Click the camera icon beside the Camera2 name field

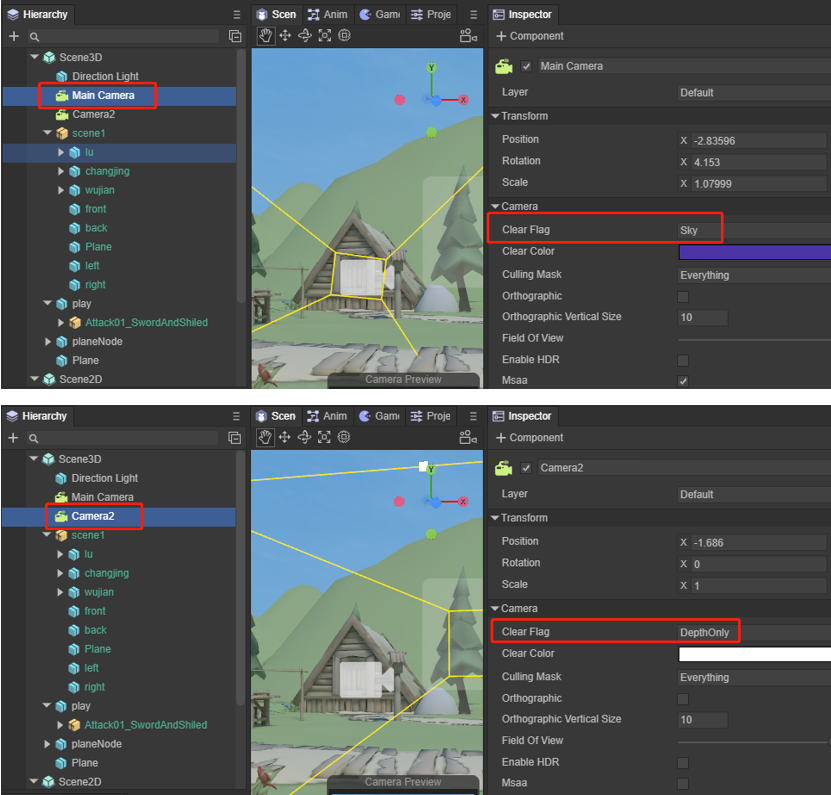(504, 468)
